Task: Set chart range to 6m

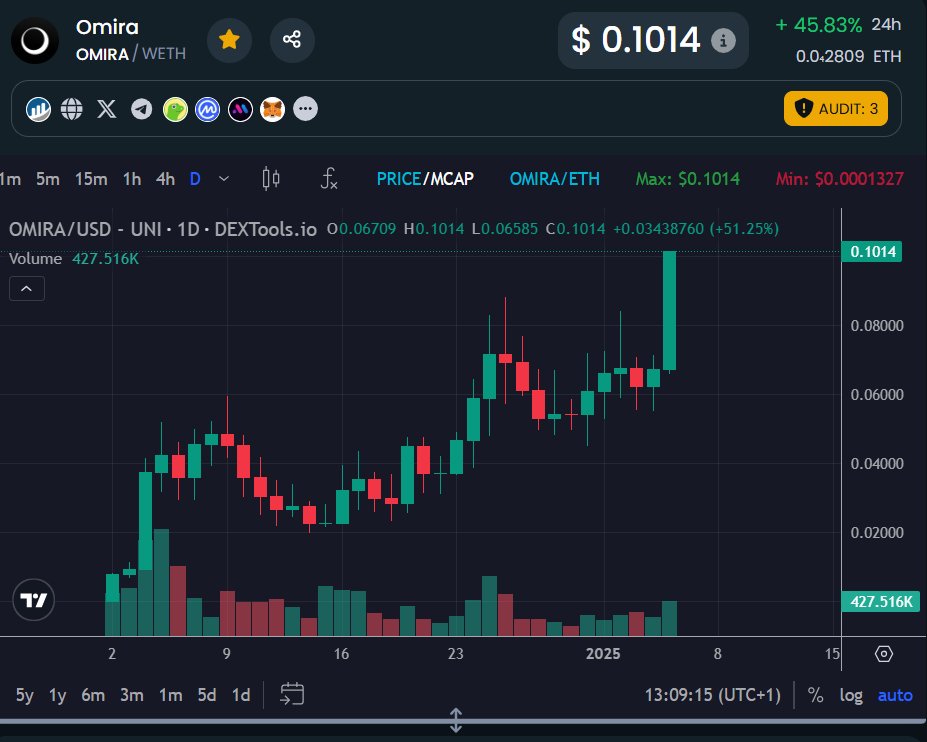Action: 93,695
